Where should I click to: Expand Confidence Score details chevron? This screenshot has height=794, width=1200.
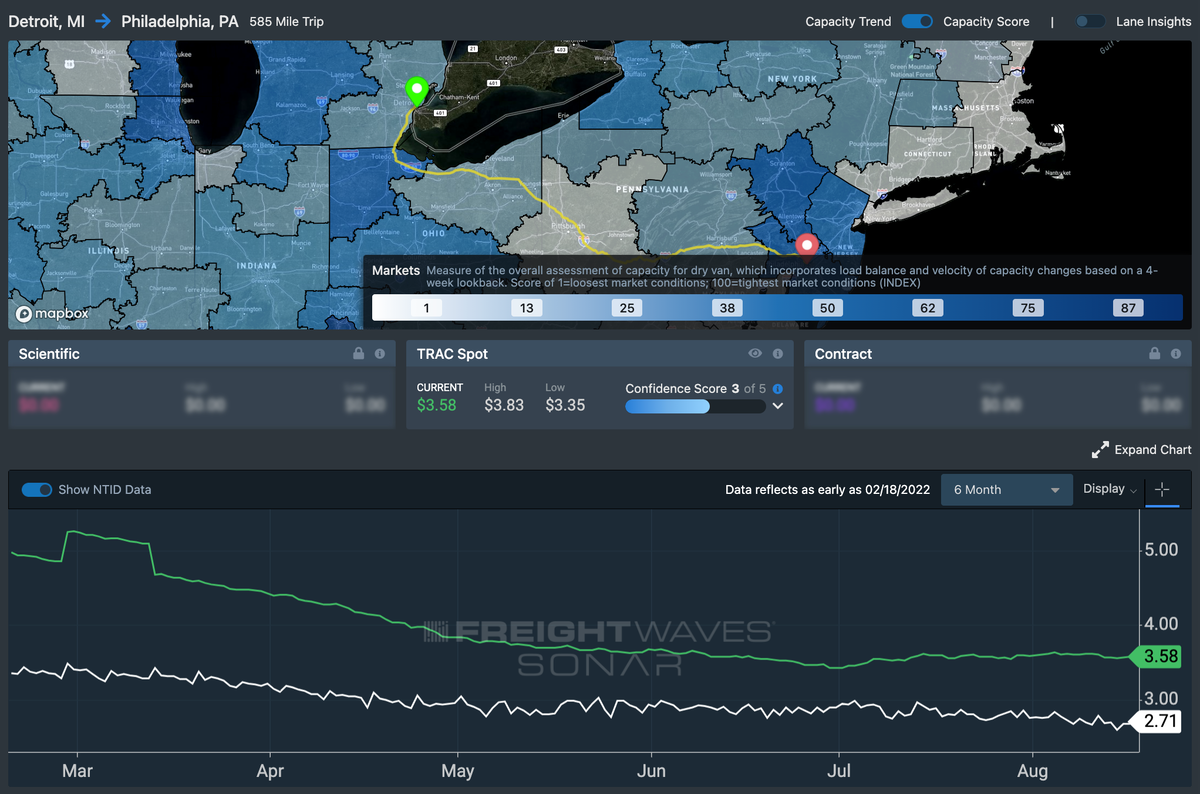pos(778,407)
